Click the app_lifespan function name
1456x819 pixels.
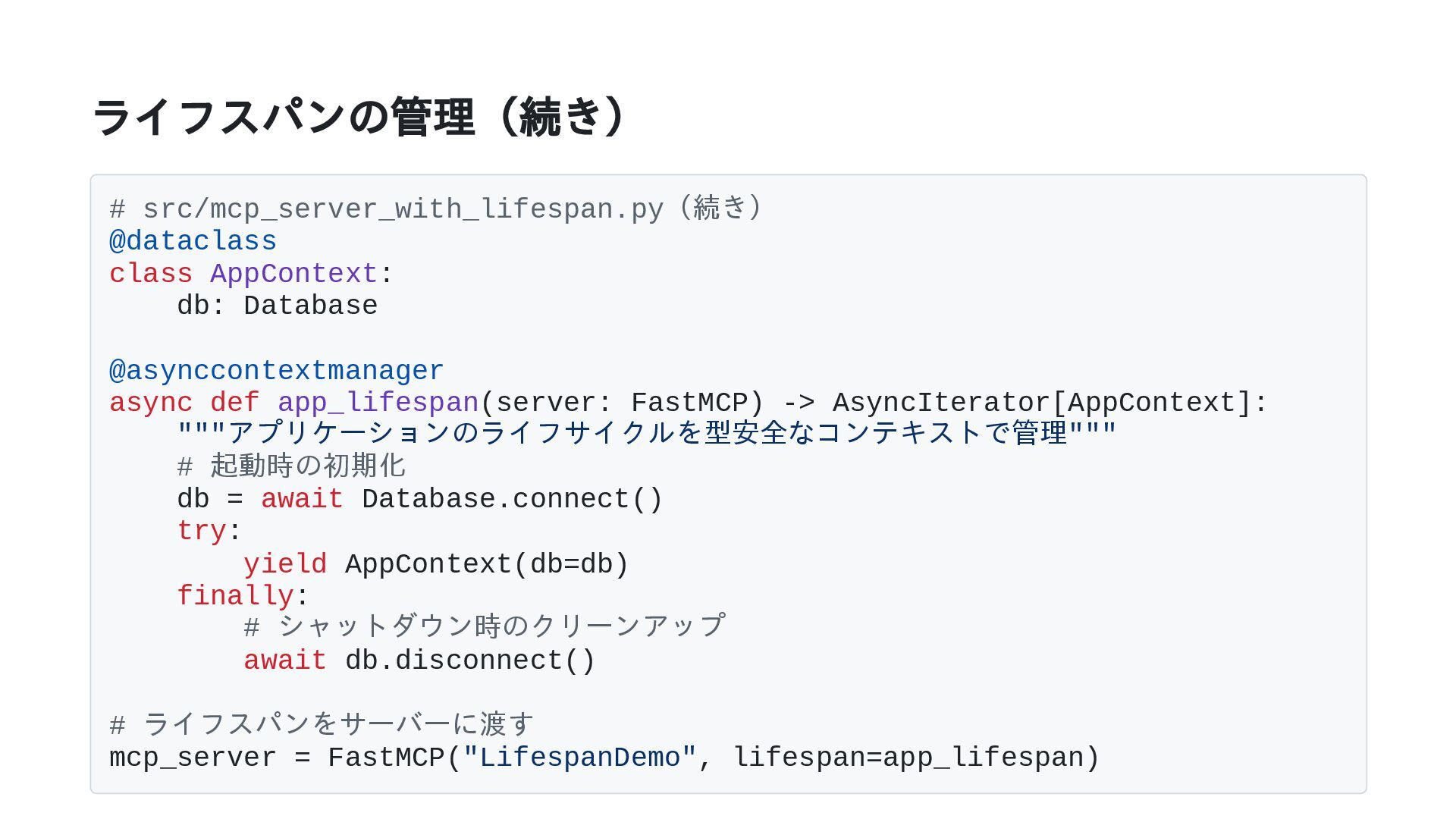coord(378,403)
